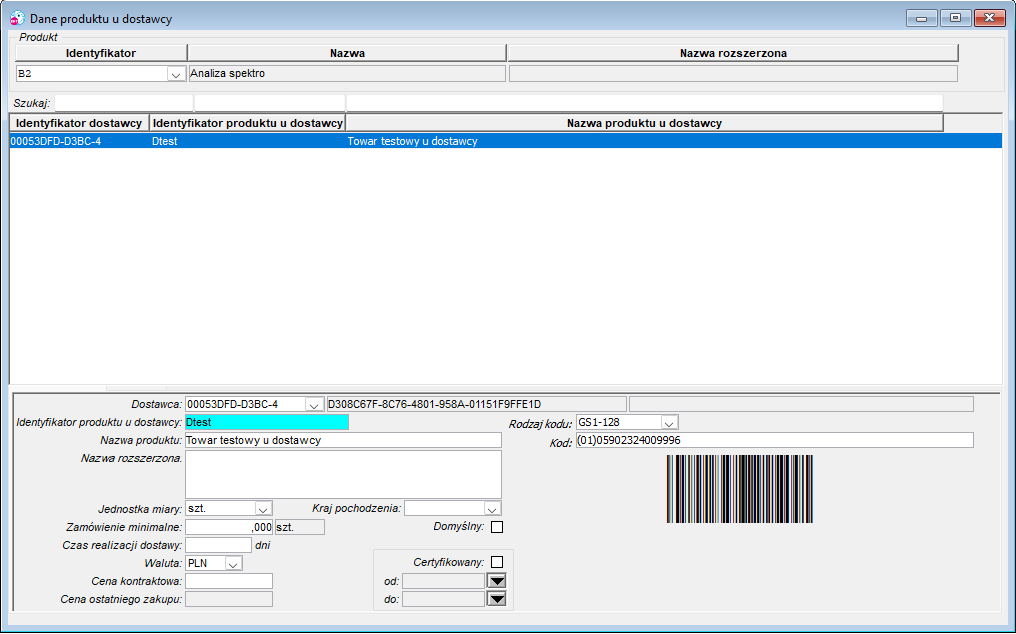Click the application icon in title bar
The width and height of the screenshot is (1016, 634).
coord(17,18)
